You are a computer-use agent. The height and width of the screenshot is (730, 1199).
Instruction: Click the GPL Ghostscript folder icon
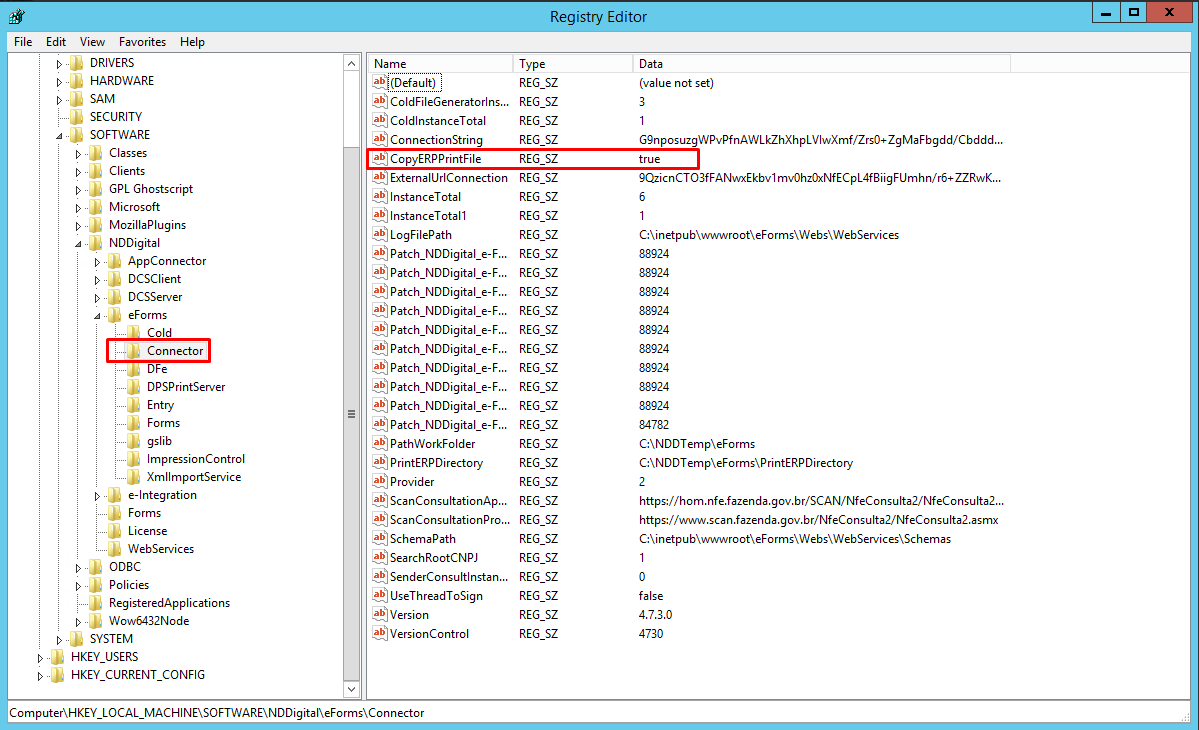[95, 189]
